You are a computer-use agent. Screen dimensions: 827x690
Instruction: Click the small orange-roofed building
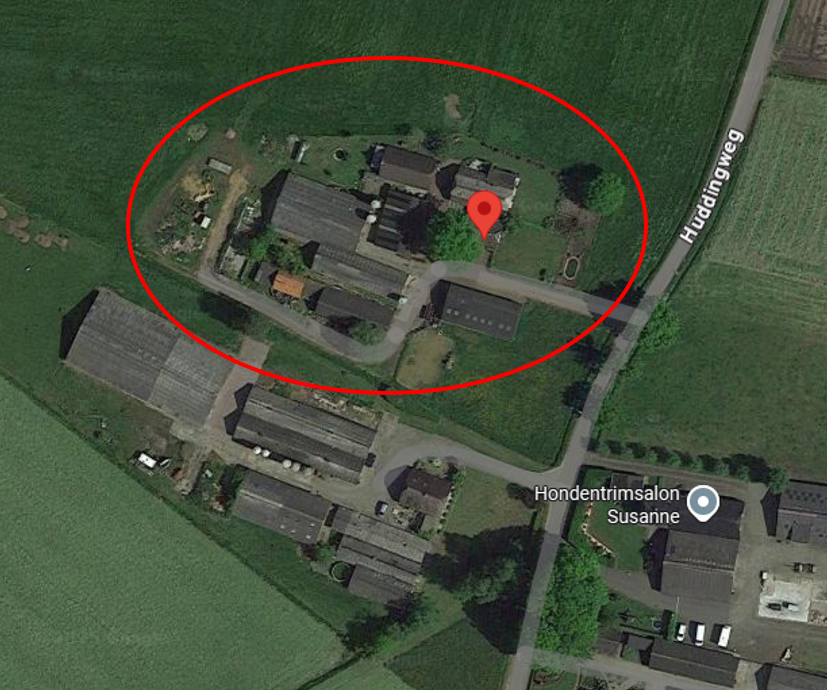coord(289,285)
